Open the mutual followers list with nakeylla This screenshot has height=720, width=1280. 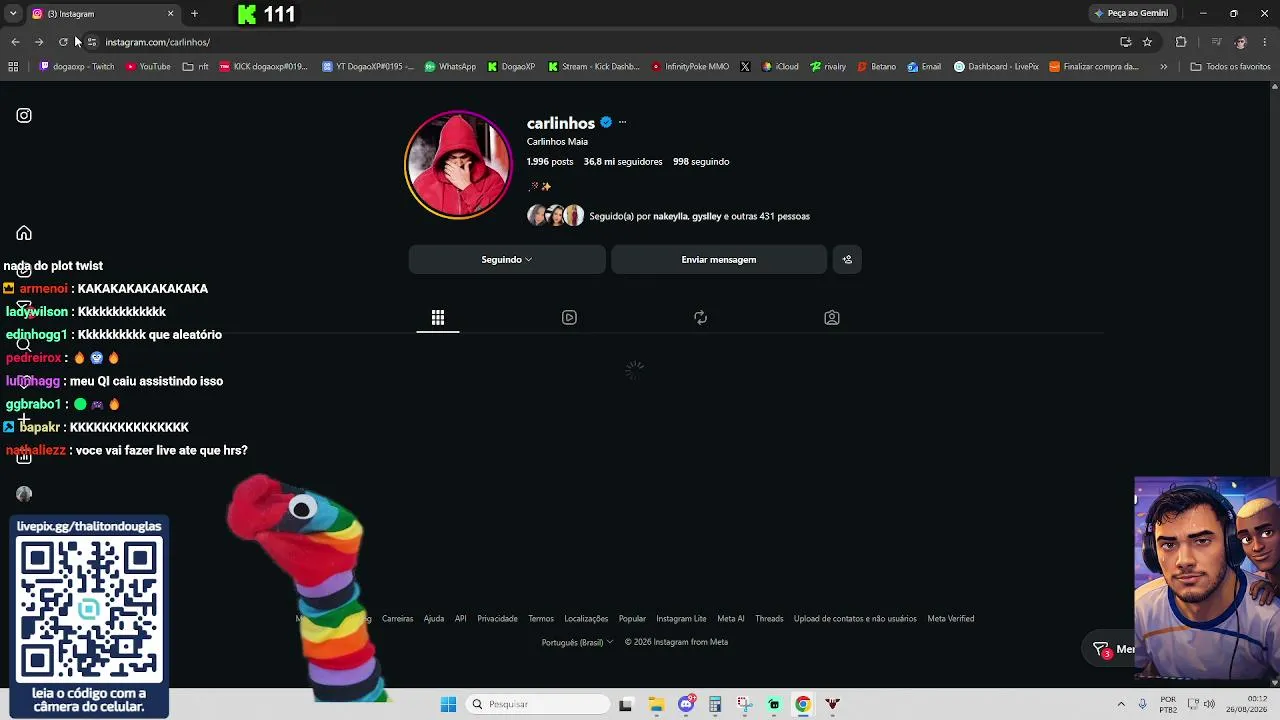[x=699, y=216]
